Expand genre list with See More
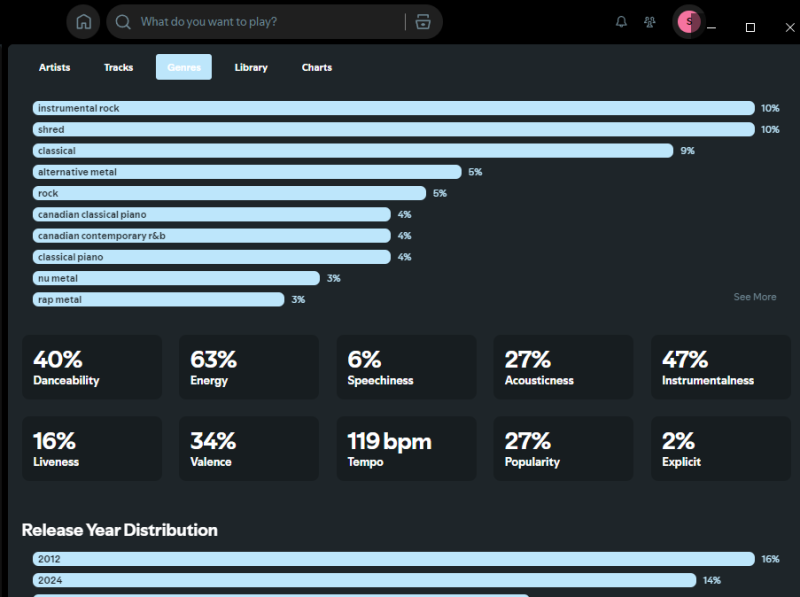The height and width of the screenshot is (597, 800). [754, 297]
